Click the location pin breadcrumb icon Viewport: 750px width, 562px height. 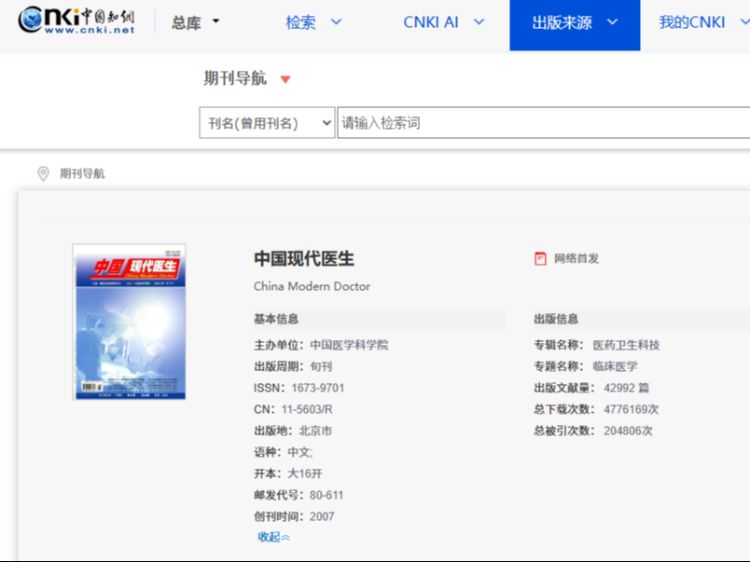point(43,173)
